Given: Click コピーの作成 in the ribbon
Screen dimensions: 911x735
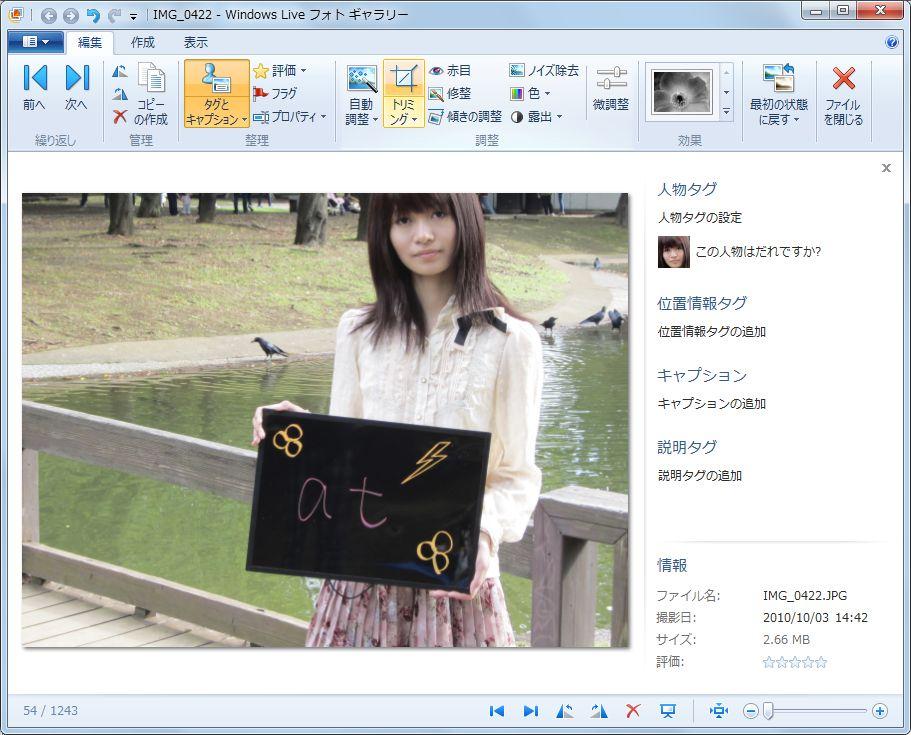Looking at the screenshot, I should pyautogui.click(x=151, y=97).
